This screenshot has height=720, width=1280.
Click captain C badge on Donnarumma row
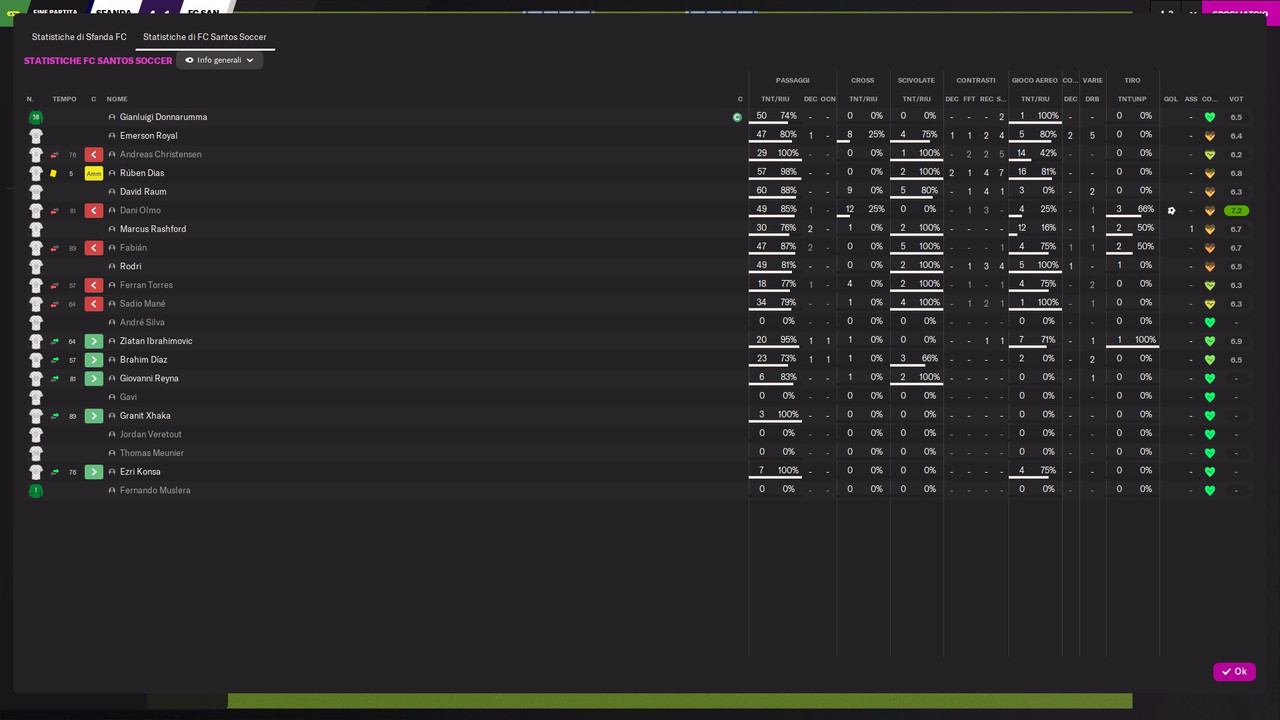737,117
